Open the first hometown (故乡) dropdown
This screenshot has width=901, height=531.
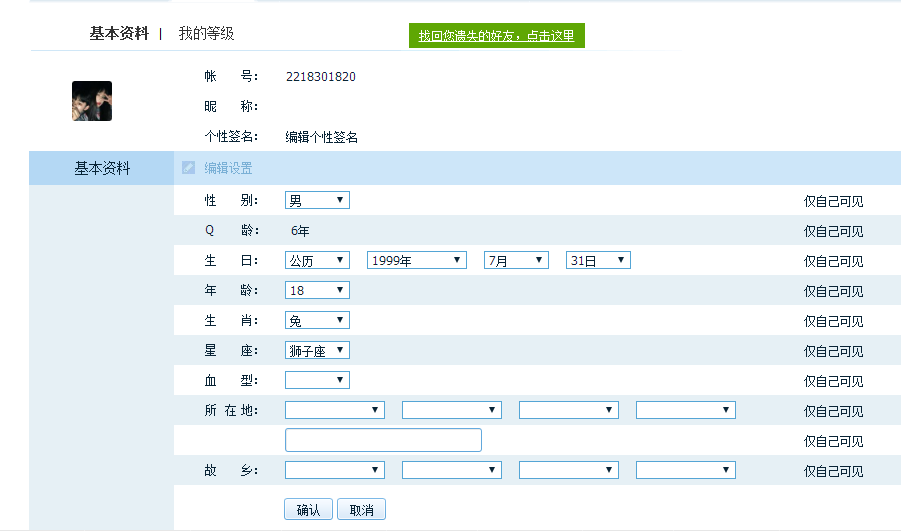pyautogui.click(x=334, y=470)
